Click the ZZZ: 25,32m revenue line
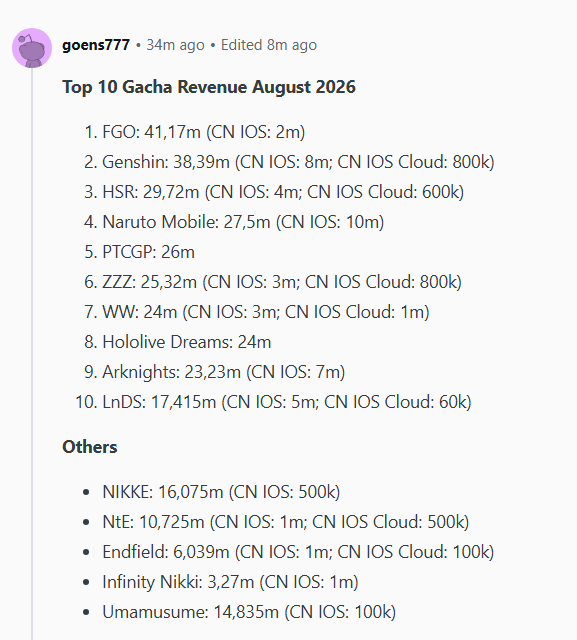 click(282, 282)
